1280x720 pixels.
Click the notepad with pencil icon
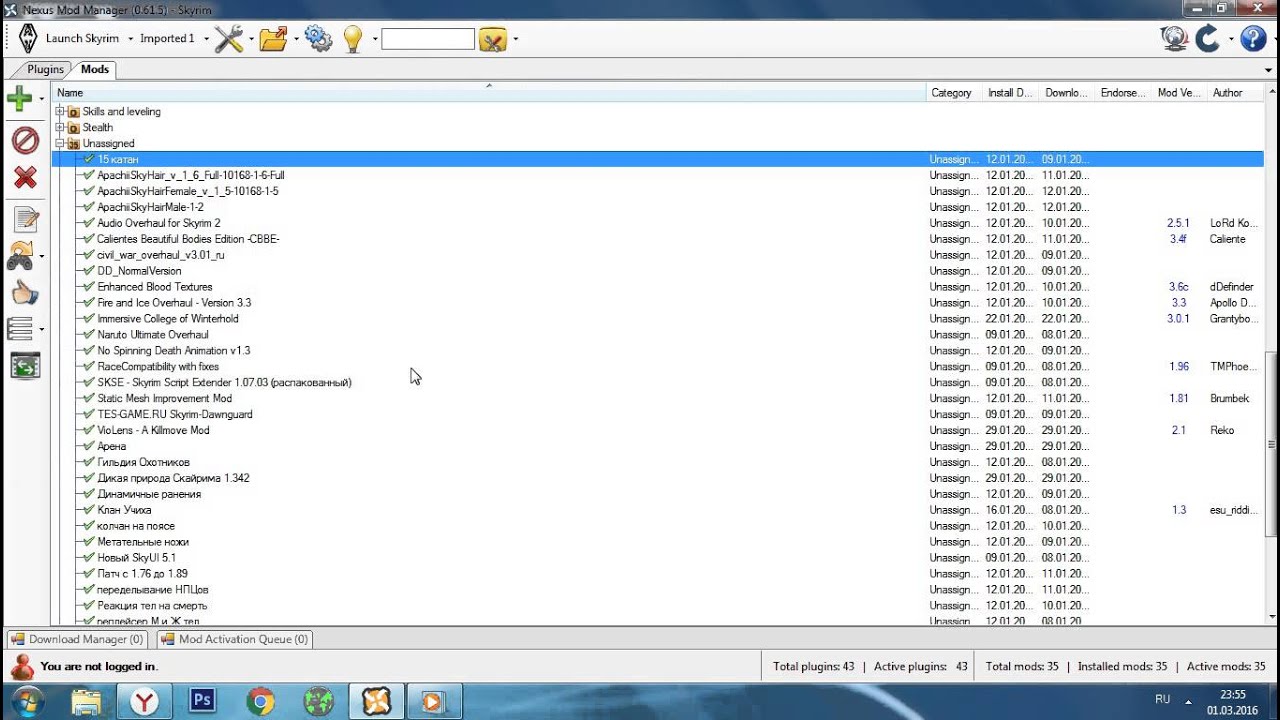coord(25,219)
